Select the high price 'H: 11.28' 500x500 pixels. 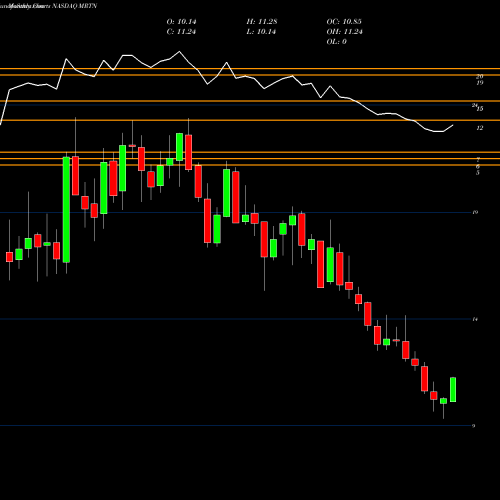pos(262,22)
